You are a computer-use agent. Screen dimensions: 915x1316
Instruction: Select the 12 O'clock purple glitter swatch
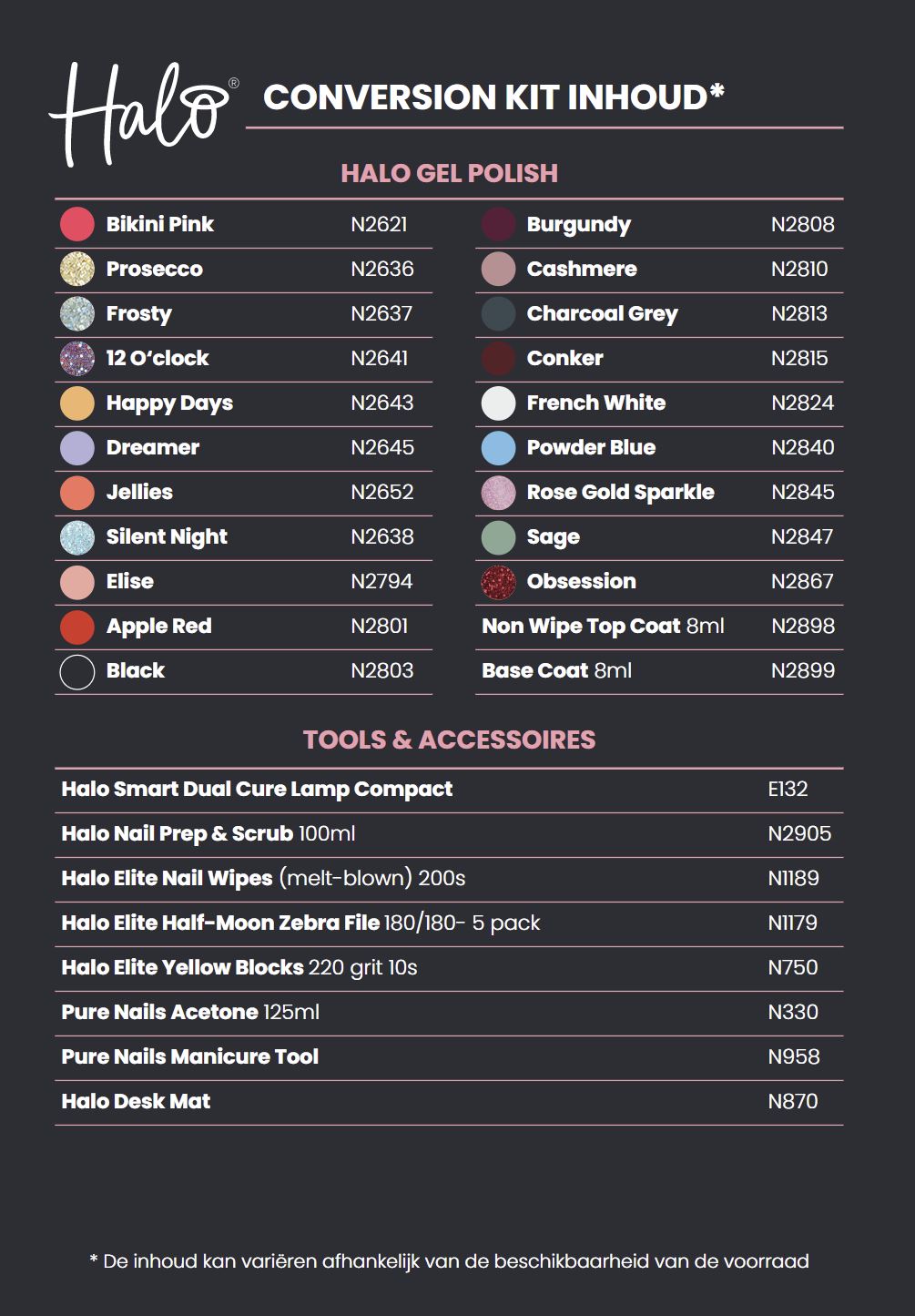tap(77, 358)
